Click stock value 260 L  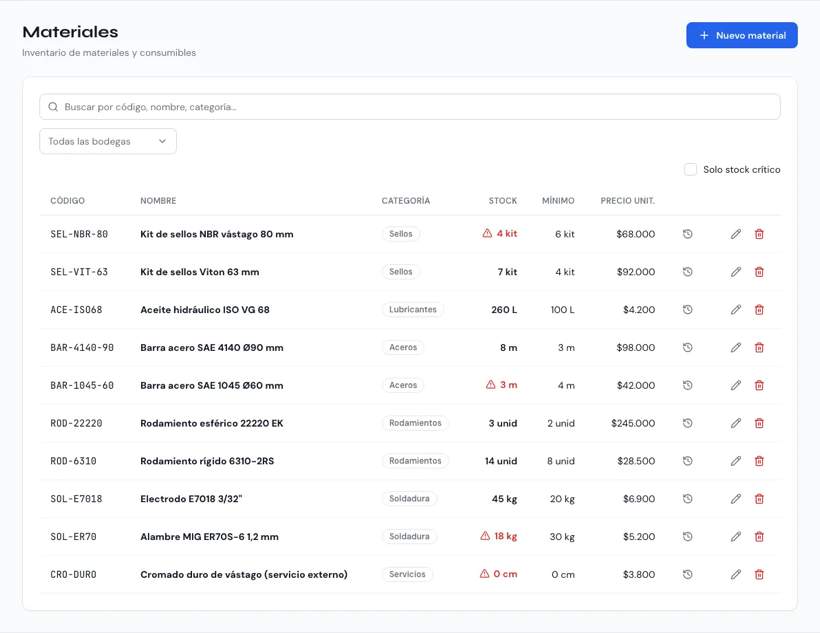click(x=504, y=310)
